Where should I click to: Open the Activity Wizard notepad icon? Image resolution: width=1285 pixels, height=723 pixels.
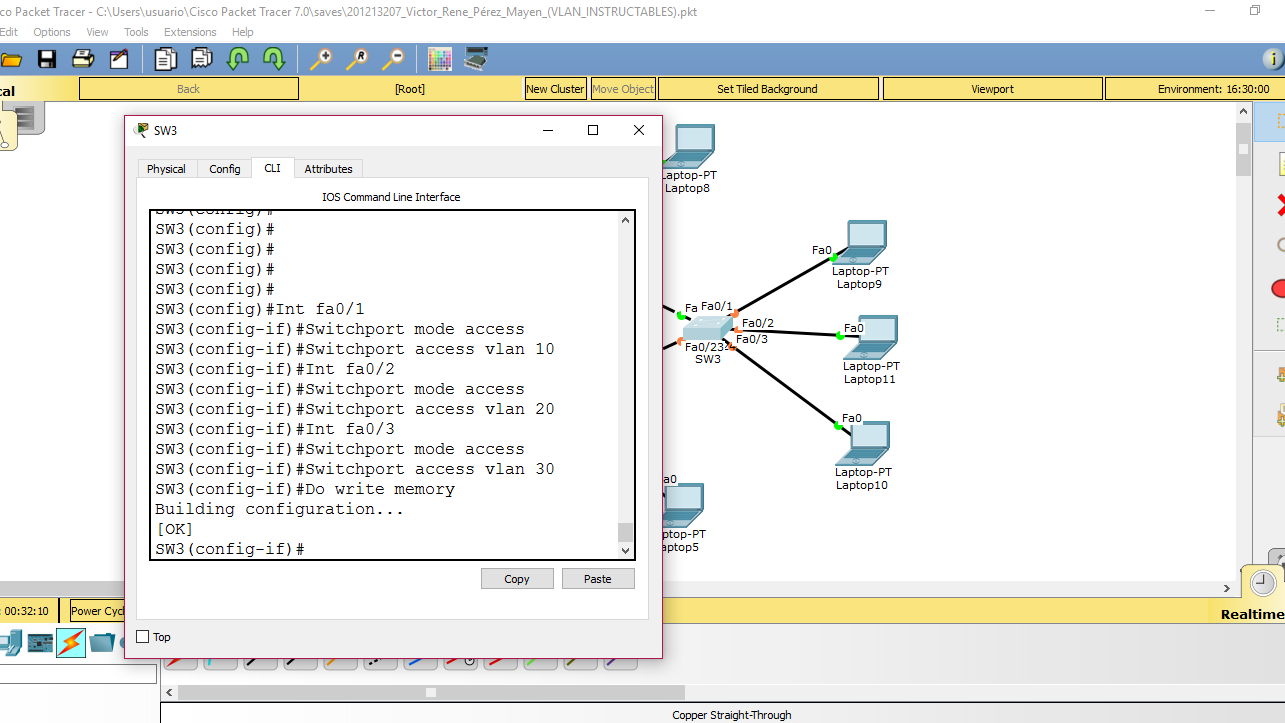[119, 59]
